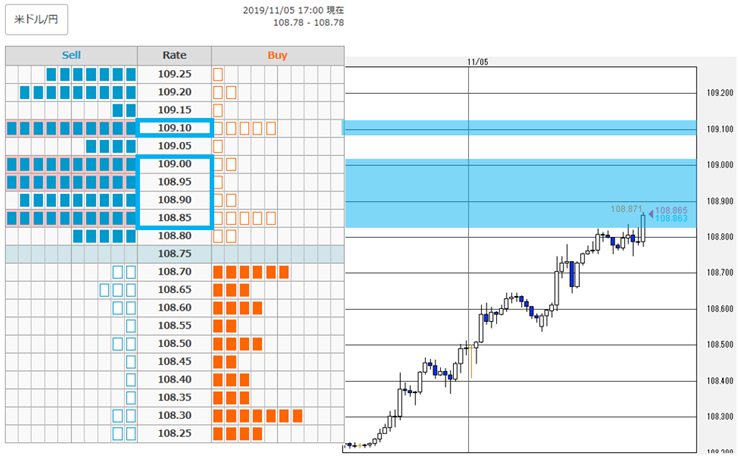Image resolution: width=740 pixels, height=461 pixels.
Task: Click the 109.20 rate cell
Action: pyautogui.click(x=175, y=92)
